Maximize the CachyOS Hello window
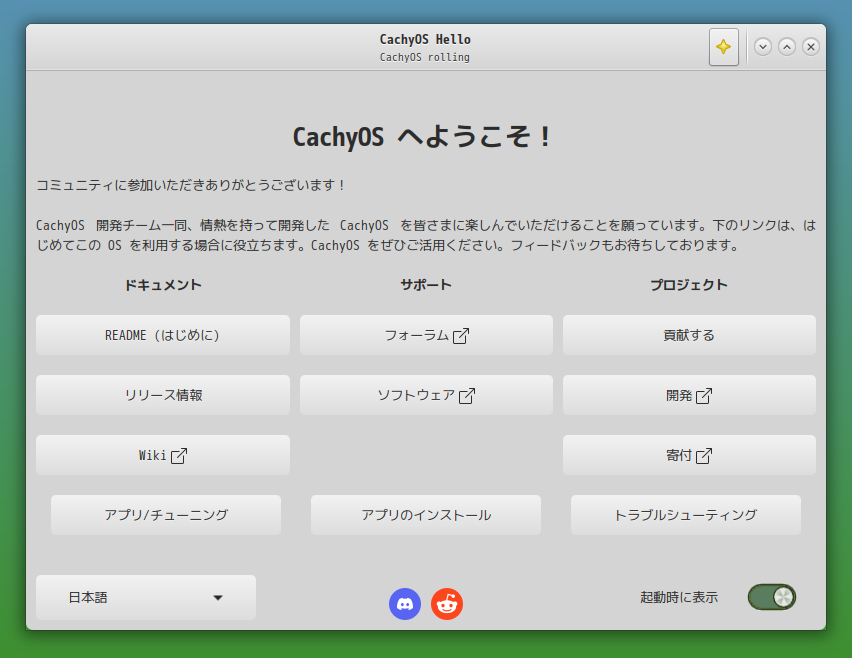This screenshot has width=852, height=658. [x=787, y=47]
